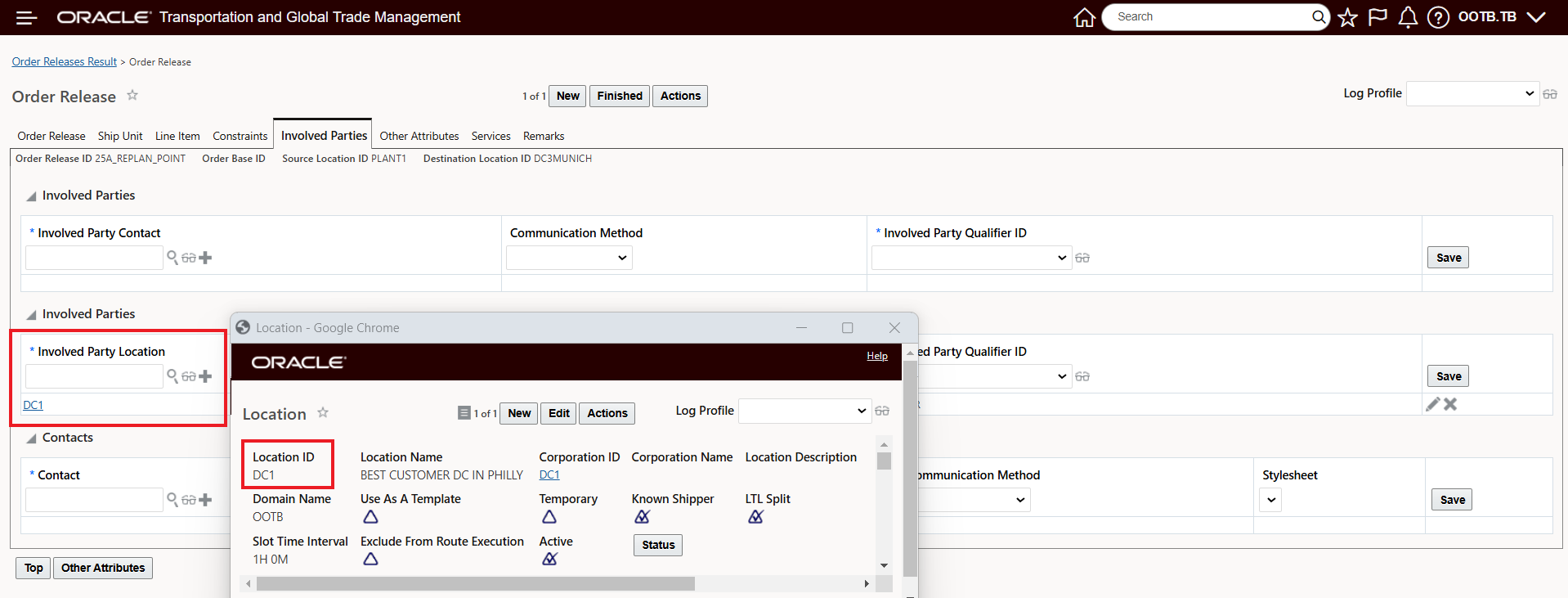Image resolution: width=1568 pixels, height=598 pixels.
Task: Switch to Constraints tab
Action: [240, 136]
